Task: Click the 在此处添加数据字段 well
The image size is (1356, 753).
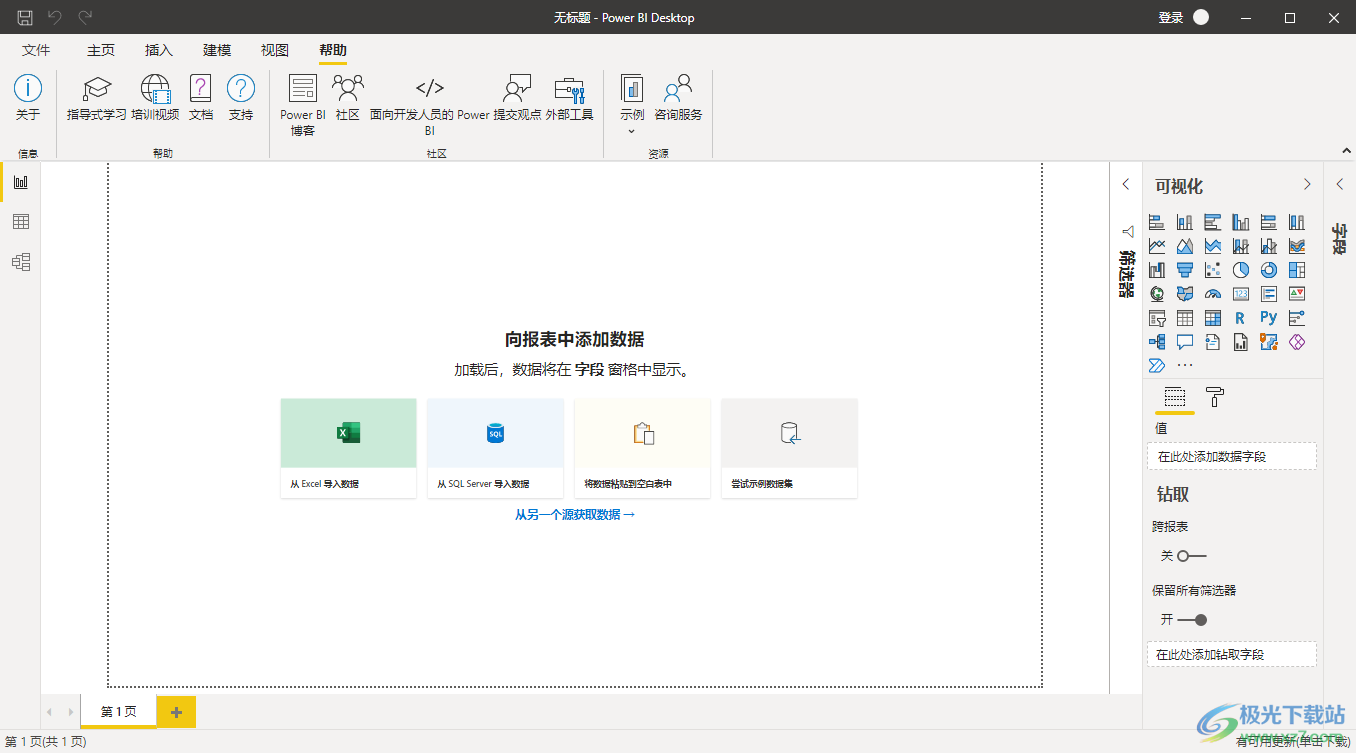Action: pyautogui.click(x=1232, y=456)
